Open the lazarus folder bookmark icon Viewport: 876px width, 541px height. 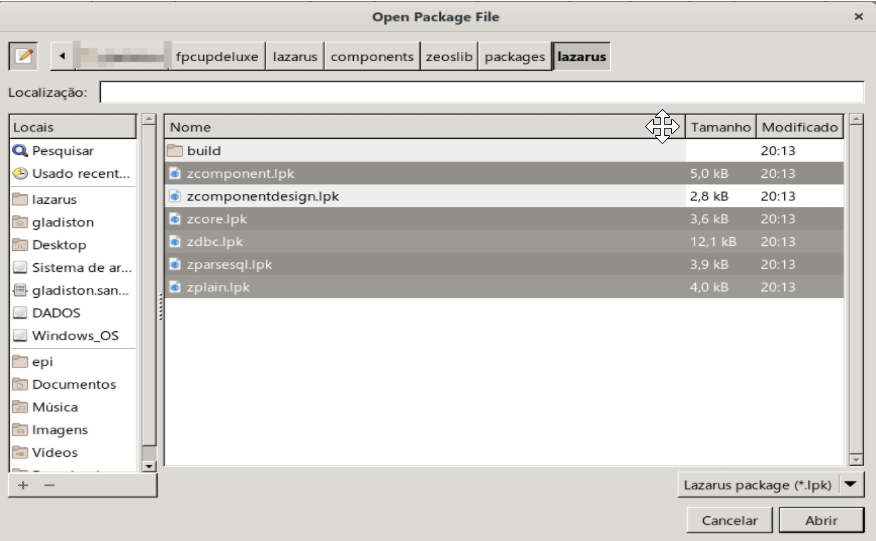20,199
